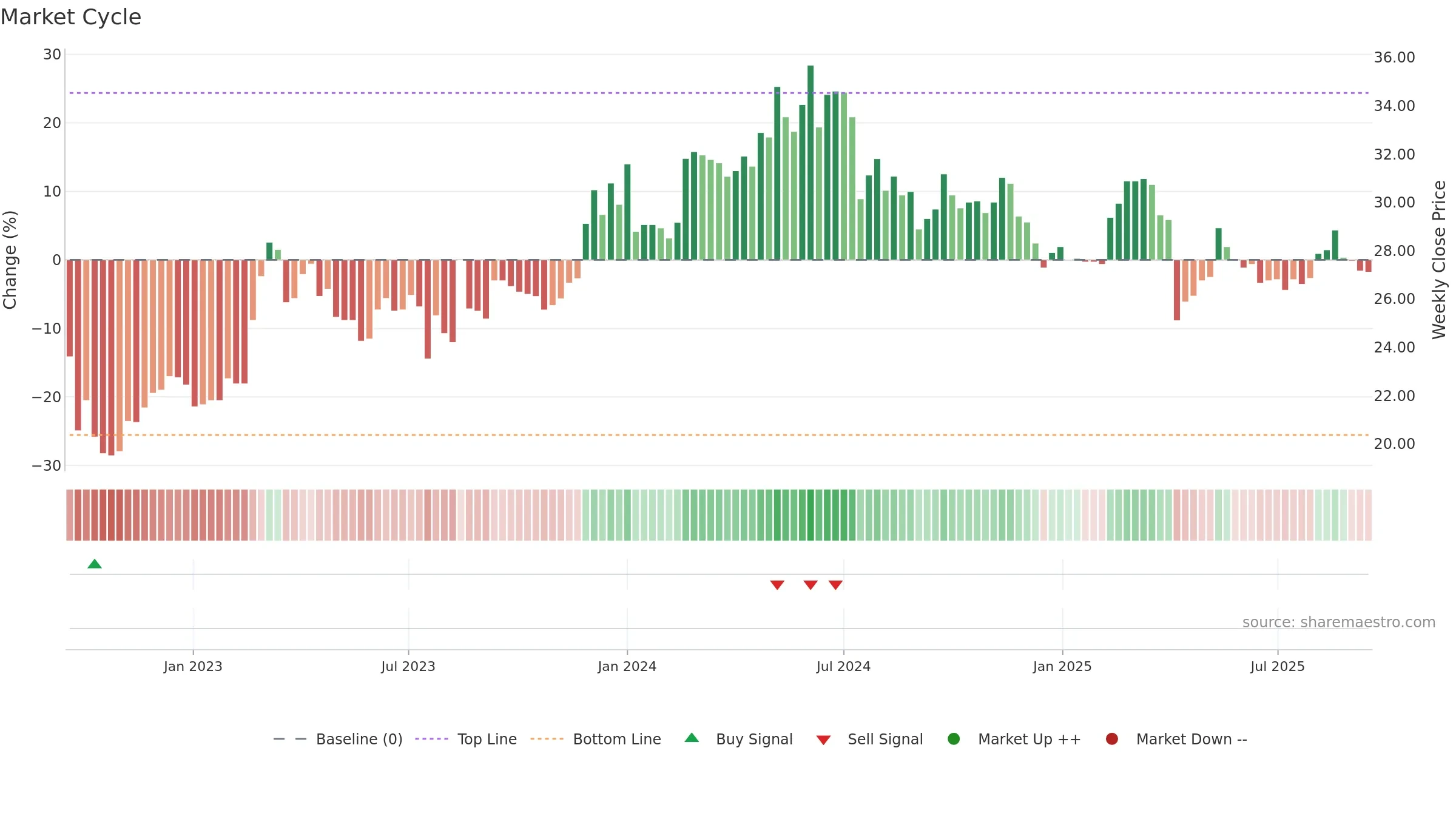Click the tallest green bar above the top line

(811, 163)
